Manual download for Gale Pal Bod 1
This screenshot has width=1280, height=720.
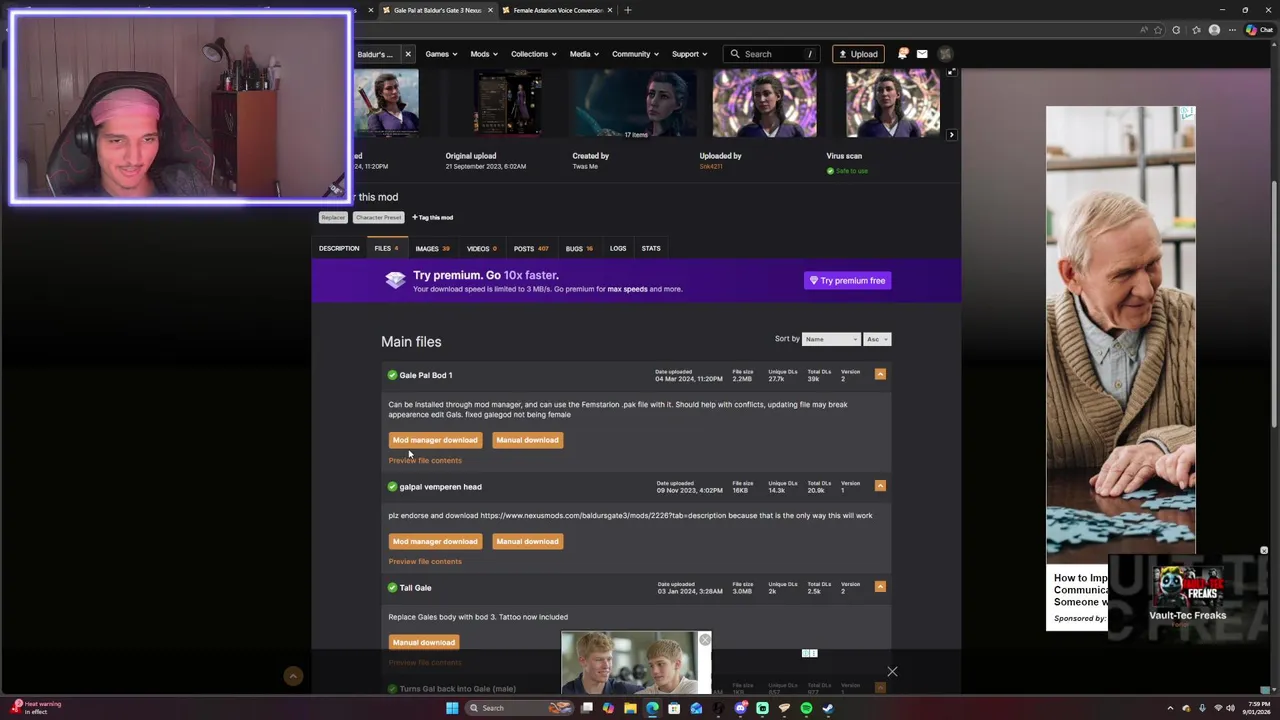coord(527,440)
